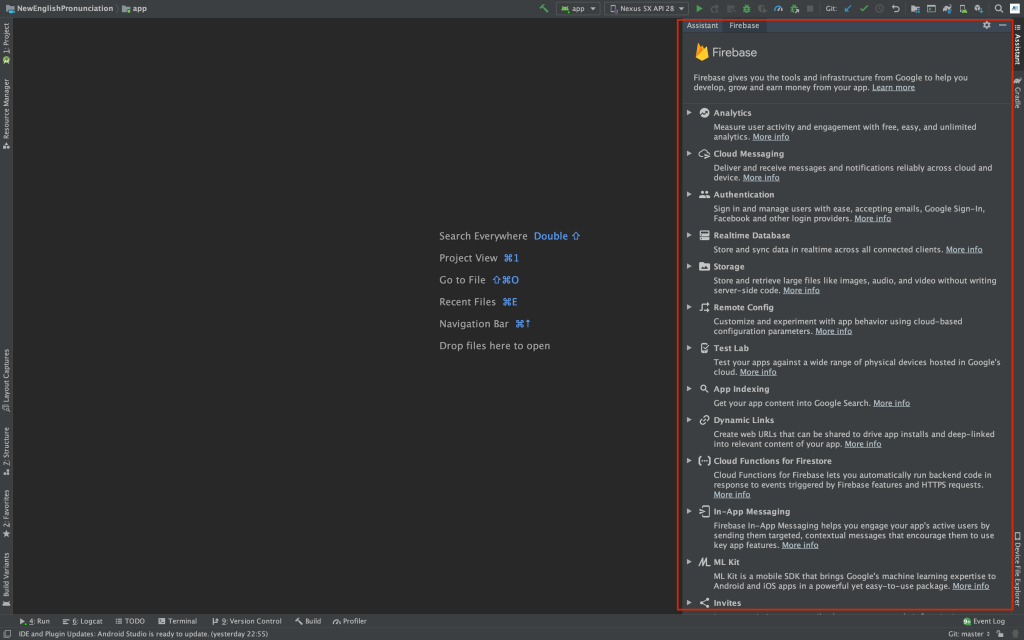
Task: Click the app breadcrumb in navigation bar
Action: point(135,8)
